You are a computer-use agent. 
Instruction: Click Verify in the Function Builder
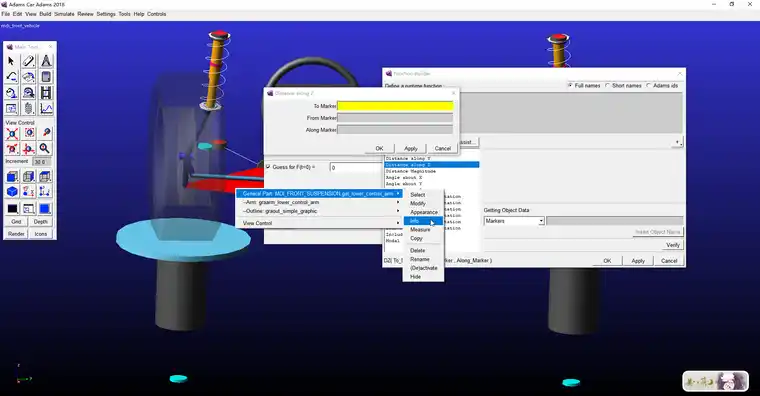click(672, 245)
